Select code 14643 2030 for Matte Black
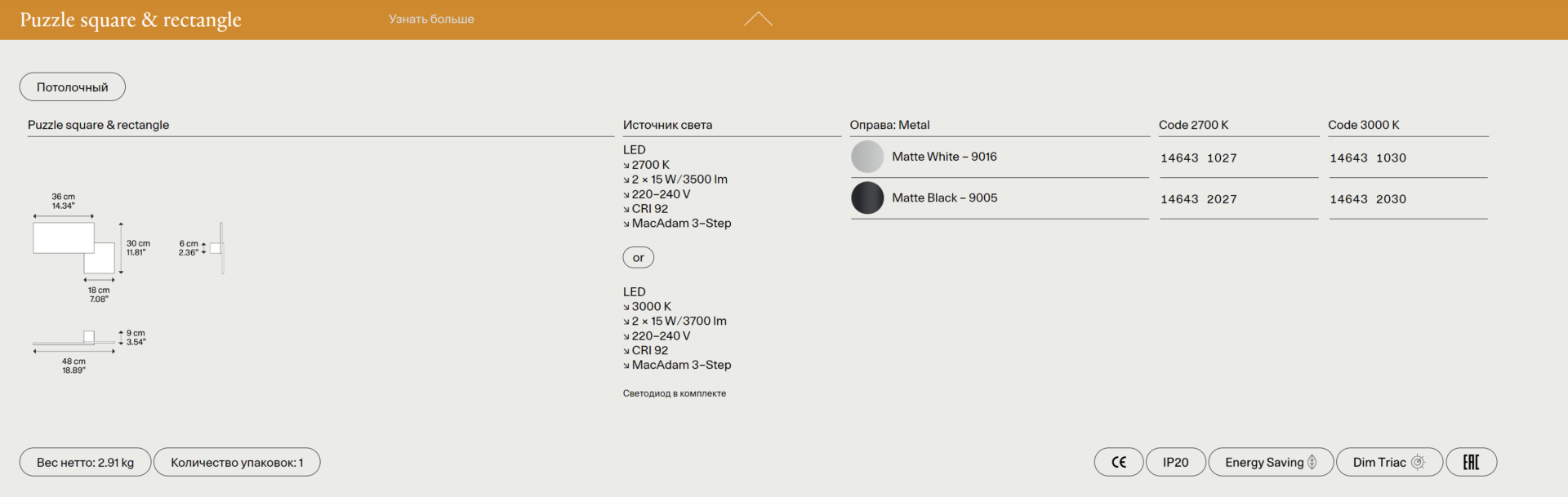 pos(1367,199)
